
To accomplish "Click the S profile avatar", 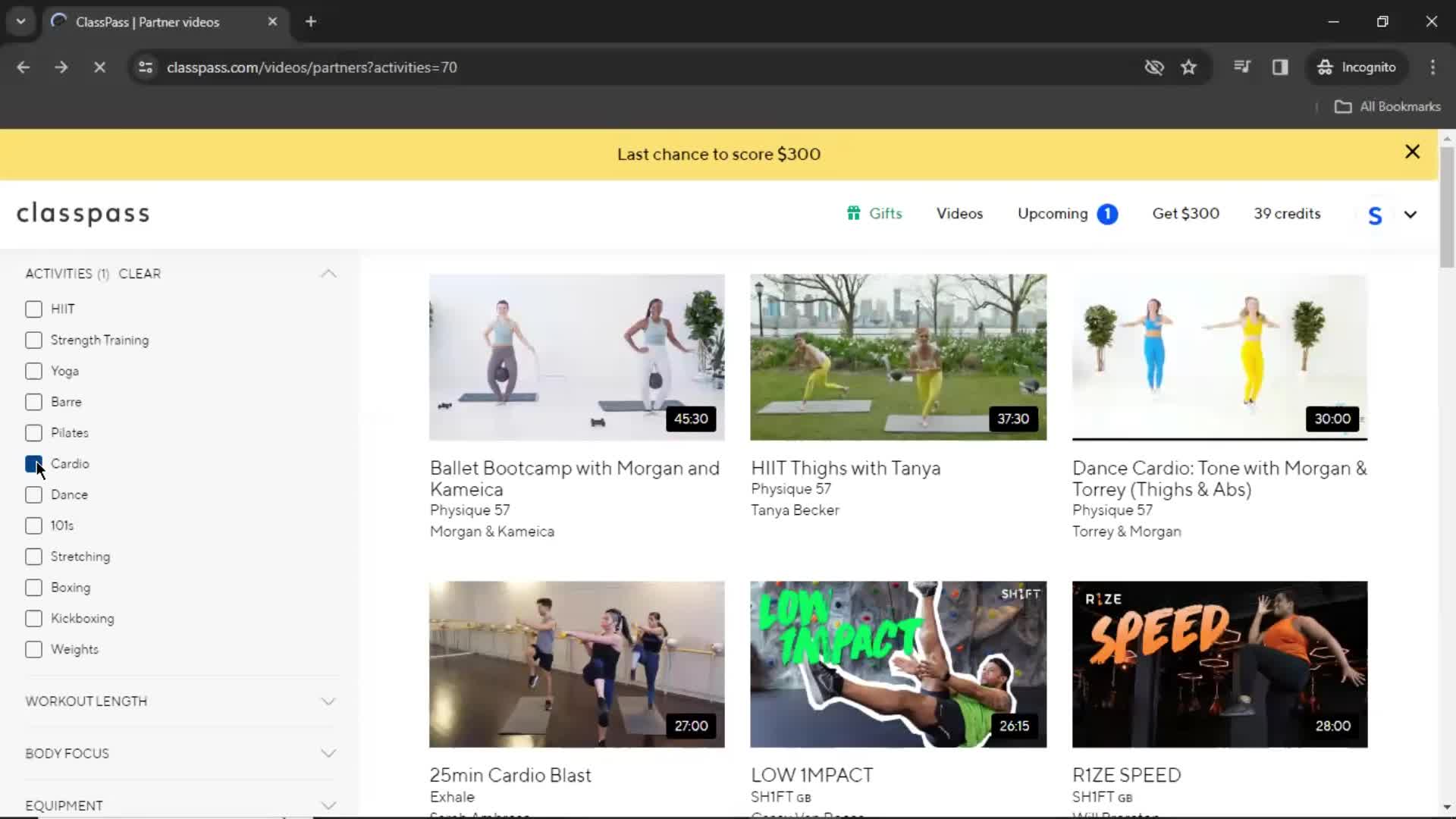I will (x=1375, y=215).
